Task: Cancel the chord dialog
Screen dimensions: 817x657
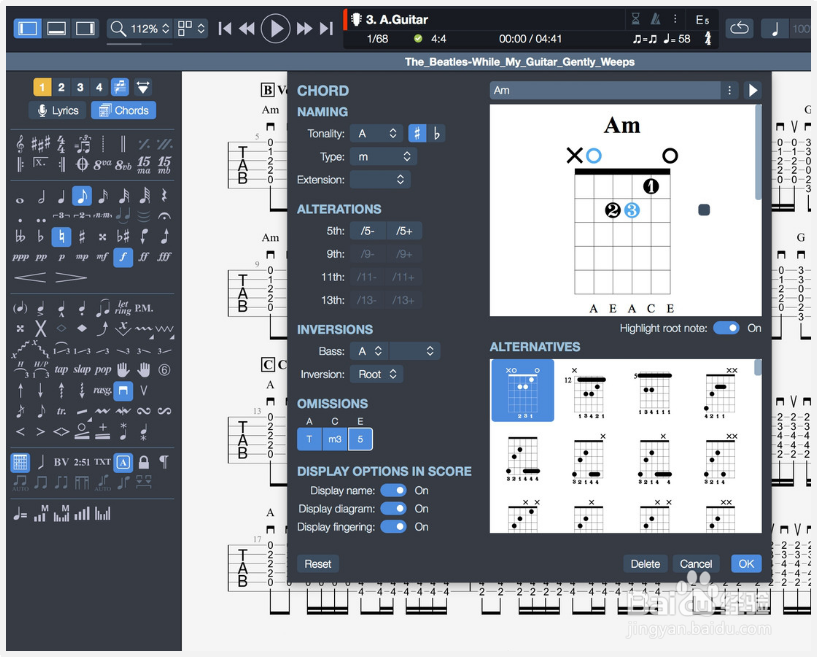Action: (x=696, y=564)
